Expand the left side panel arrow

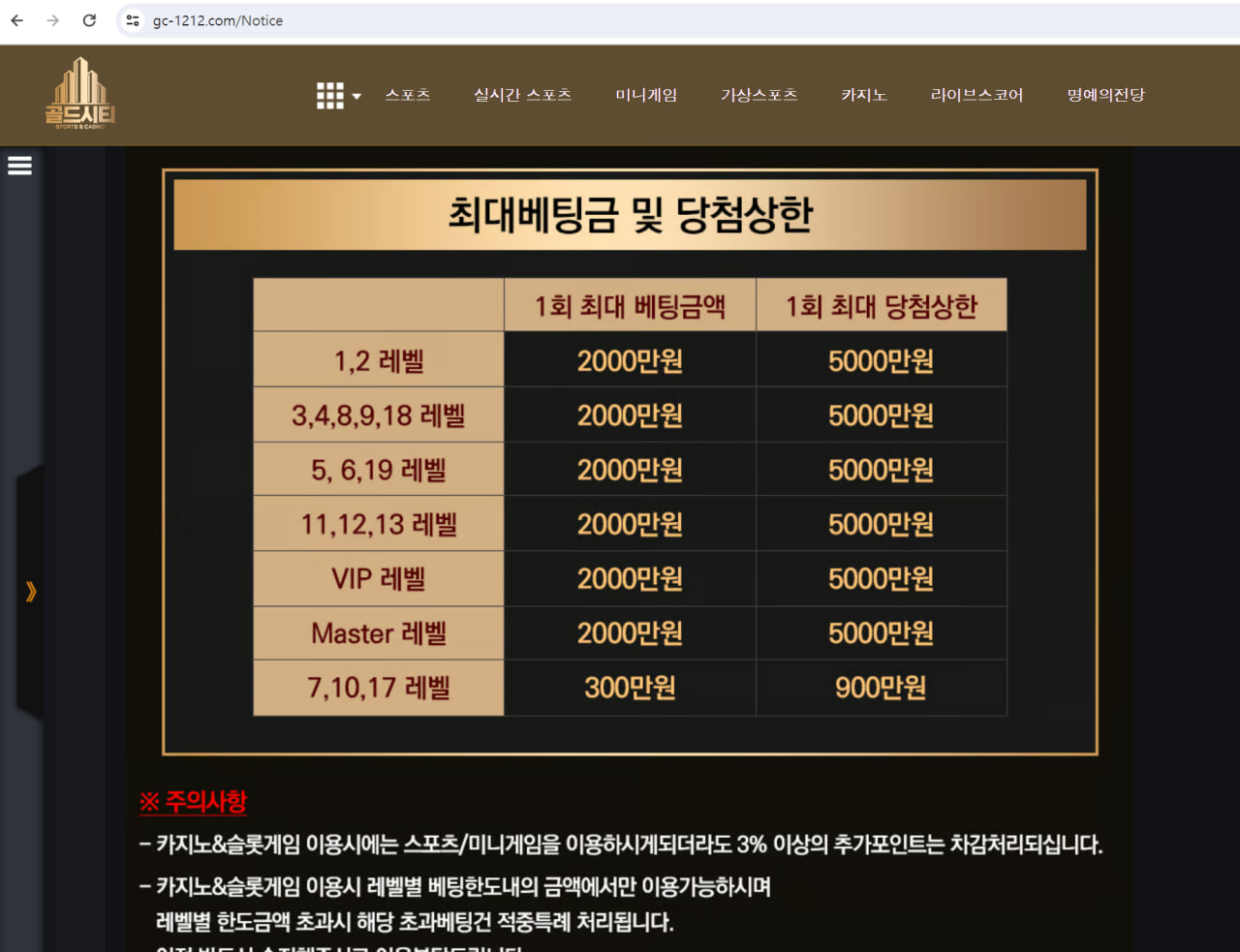31,591
